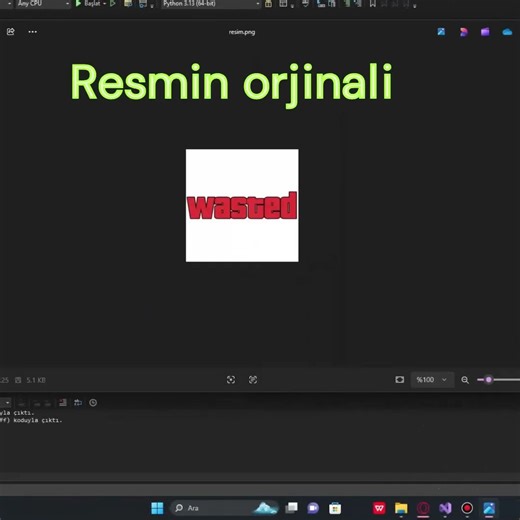Open File Explorer from the taskbar
Viewport: 520px width, 520px height.
pos(401,508)
